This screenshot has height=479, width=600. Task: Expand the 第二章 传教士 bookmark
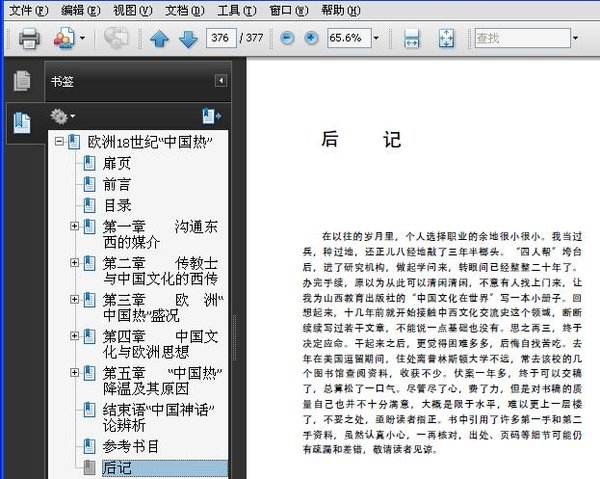74,262
